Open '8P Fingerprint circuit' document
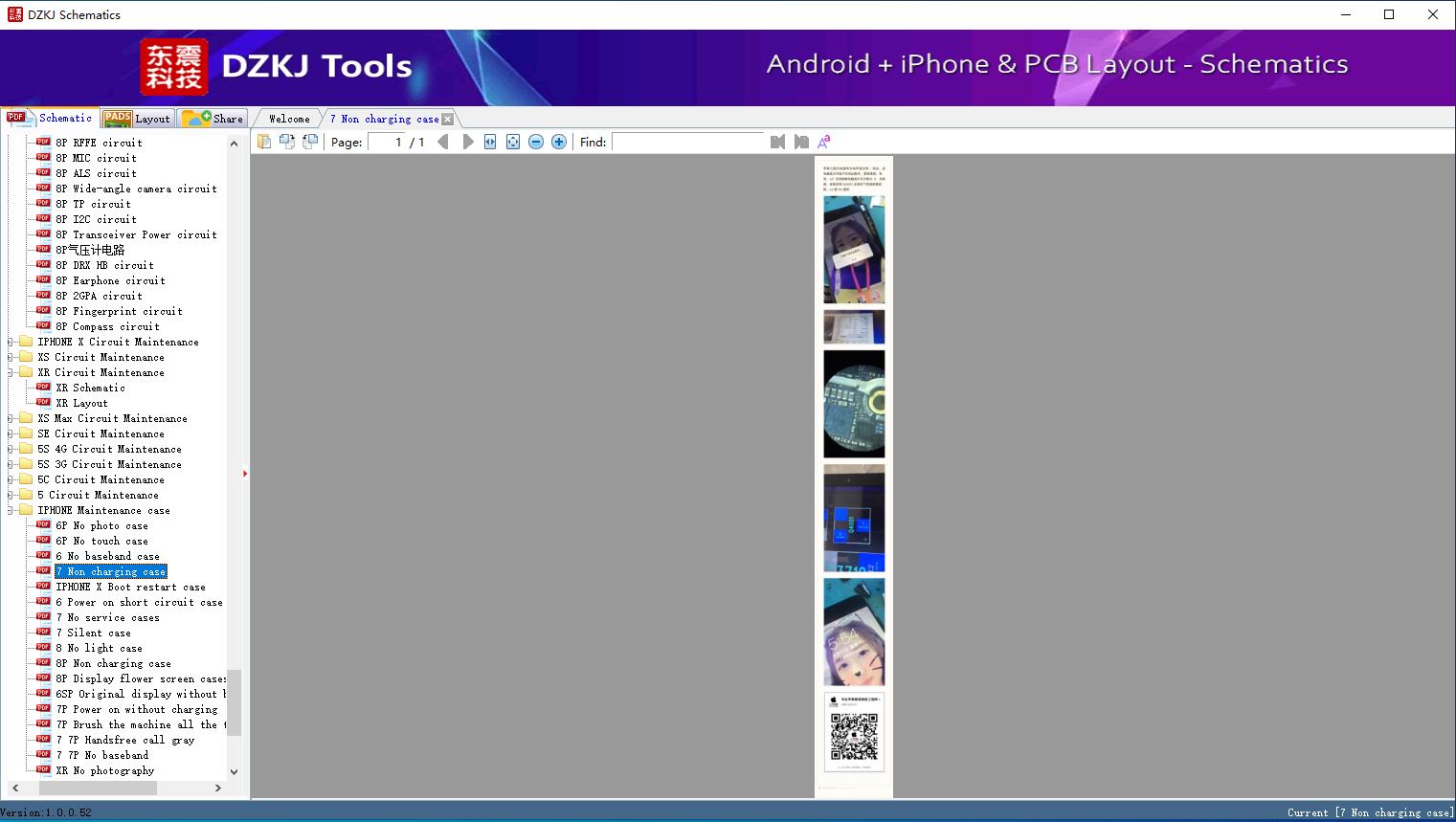The width and height of the screenshot is (1456, 822). tap(119, 311)
